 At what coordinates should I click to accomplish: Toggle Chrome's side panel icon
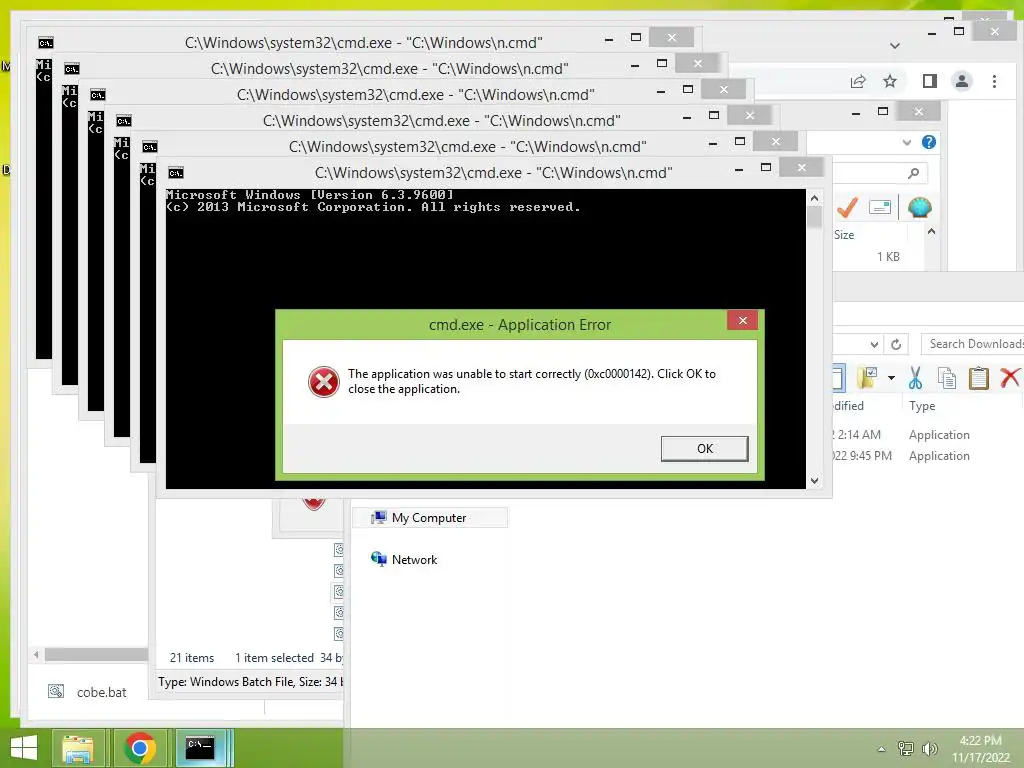pos(929,81)
